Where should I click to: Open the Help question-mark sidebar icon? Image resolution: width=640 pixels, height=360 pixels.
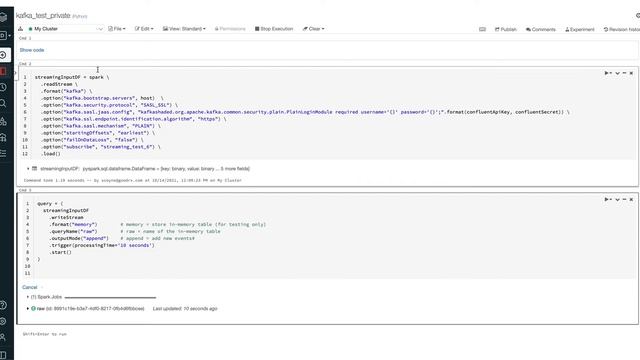coord(3,305)
